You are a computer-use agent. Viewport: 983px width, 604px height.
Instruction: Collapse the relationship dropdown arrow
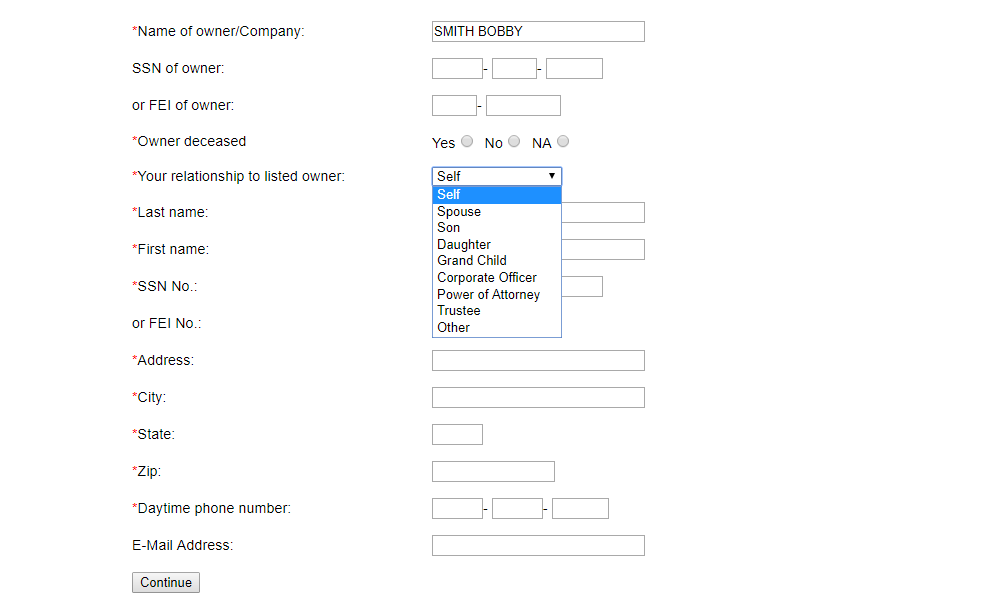[x=551, y=176]
